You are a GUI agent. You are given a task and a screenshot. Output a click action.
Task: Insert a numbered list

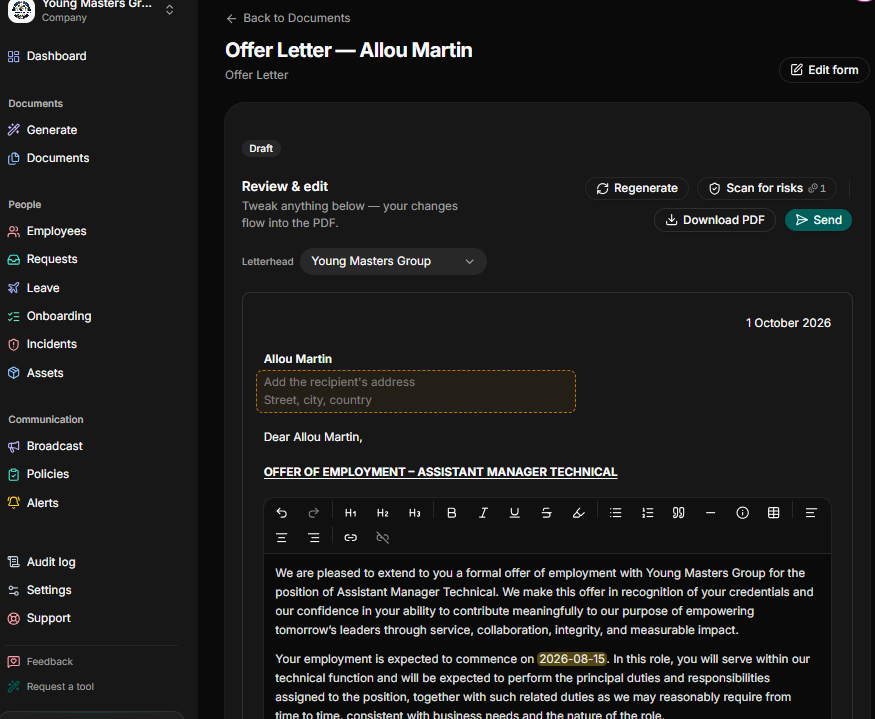[x=647, y=512]
